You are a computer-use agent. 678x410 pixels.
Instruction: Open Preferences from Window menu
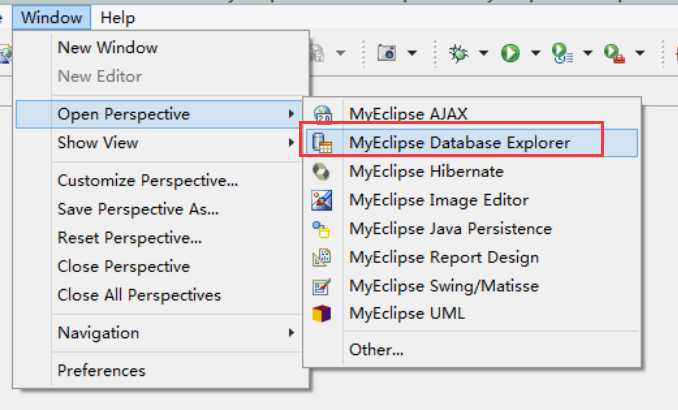102,371
